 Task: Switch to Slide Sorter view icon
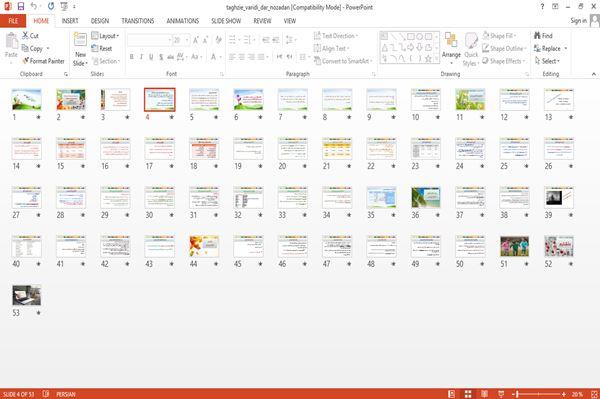[x=468, y=394]
